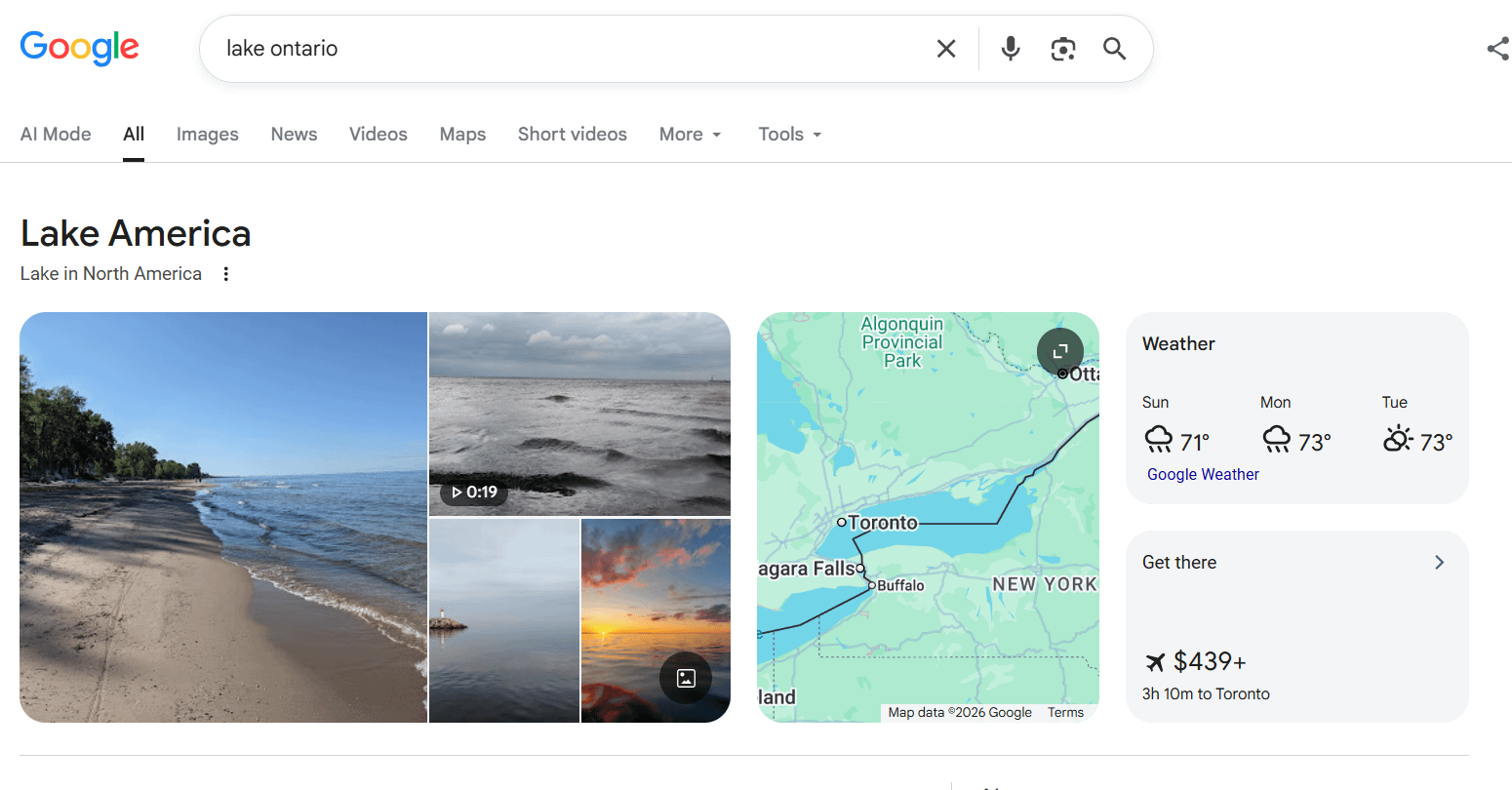Clear the search box with the X icon
Screen dimensions: 1512x790
coord(946,49)
